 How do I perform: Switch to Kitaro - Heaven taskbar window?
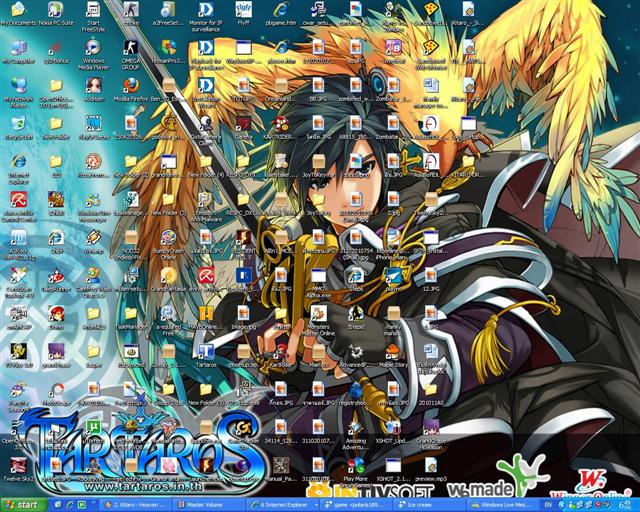(x=136, y=505)
